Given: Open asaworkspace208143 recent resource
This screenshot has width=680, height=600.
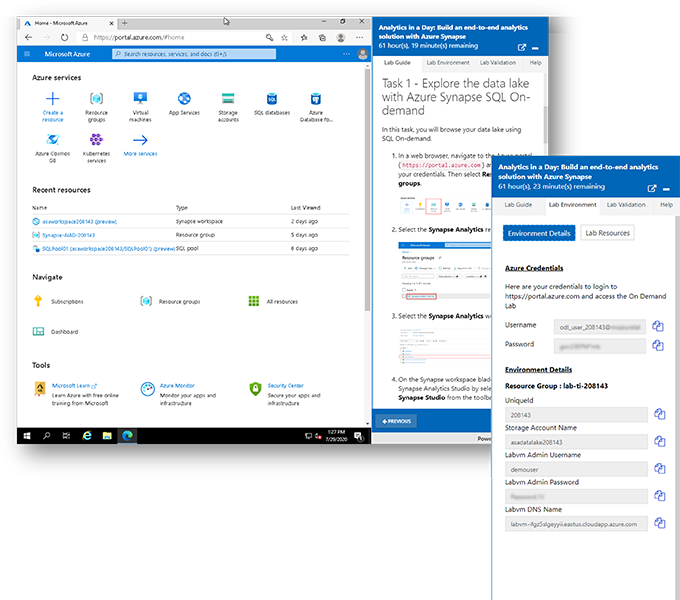Looking at the screenshot, I should coord(79,222).
